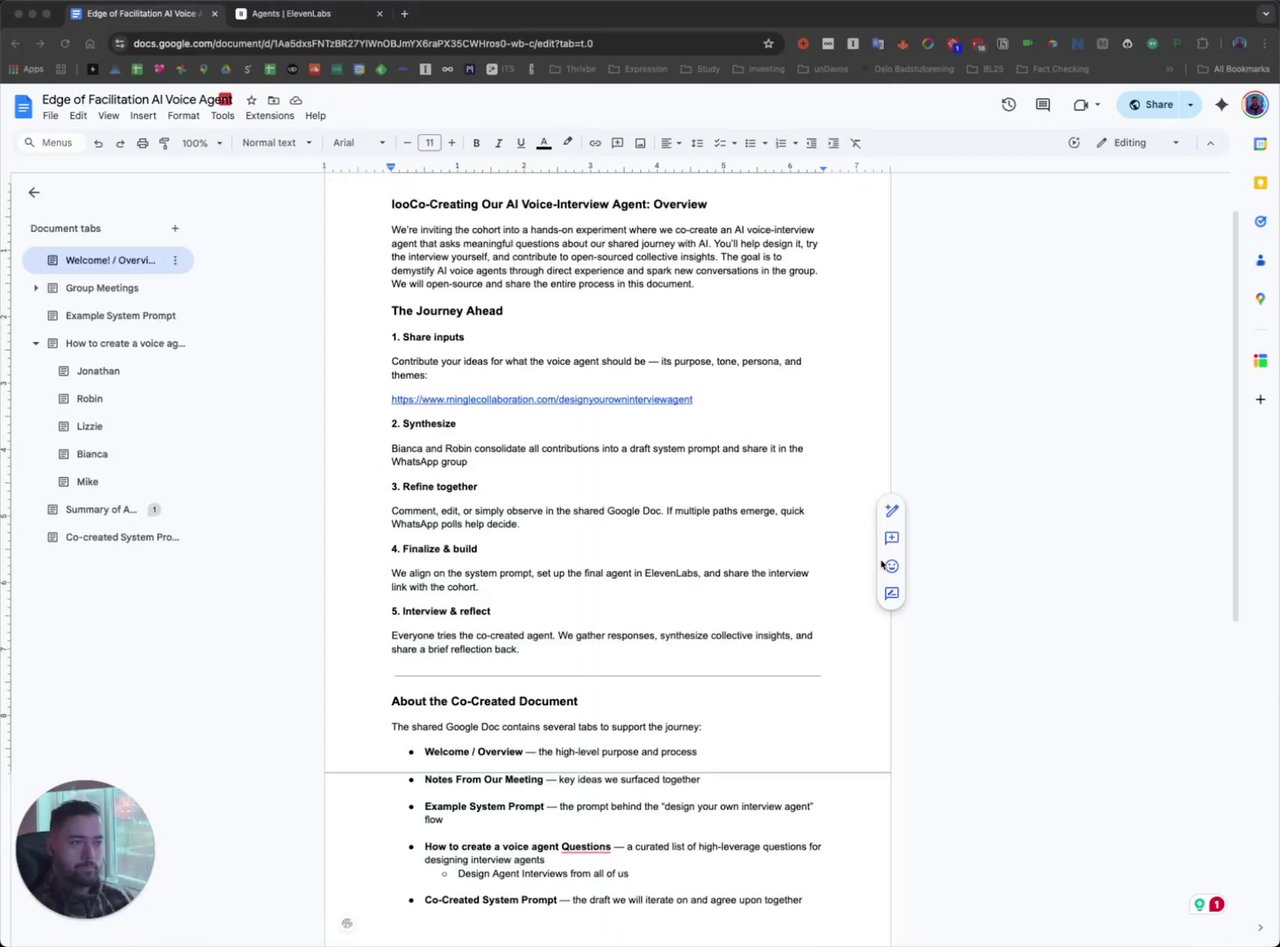
Task: Toggle underline formatting
Action: tap(521, 143)
